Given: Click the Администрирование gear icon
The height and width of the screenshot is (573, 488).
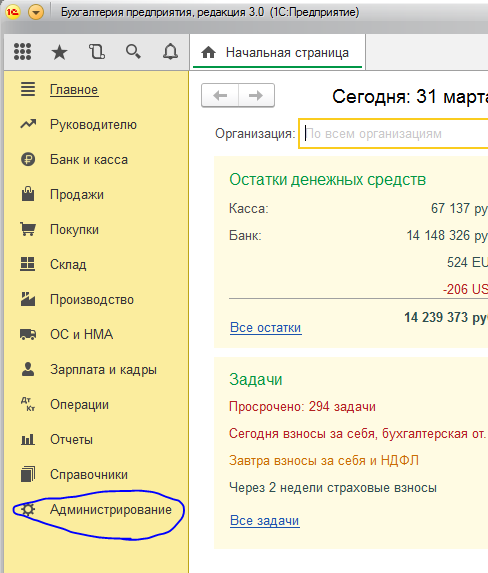Looking at the screenshot, I should pyautogui.click(x=28, y=509).
